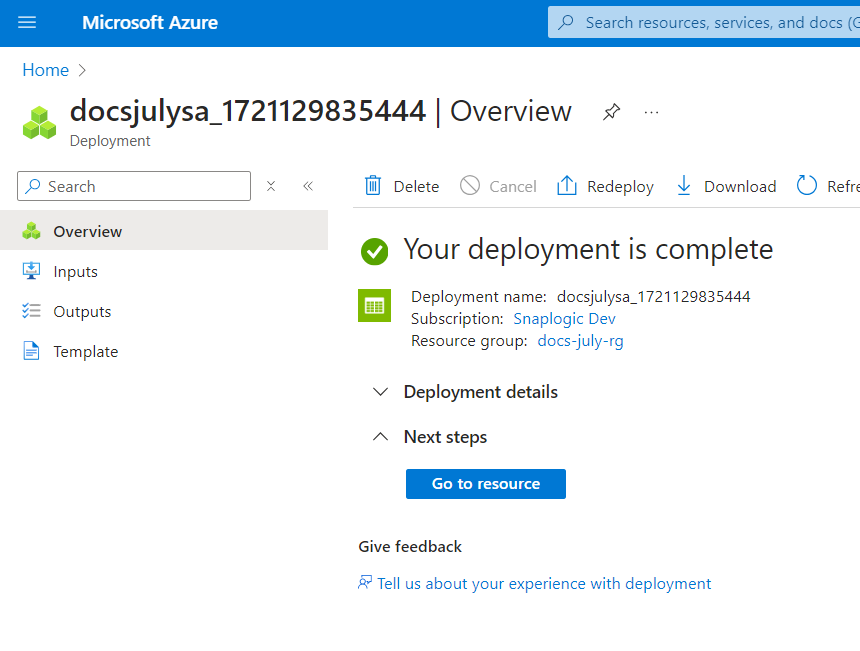The height and width of the screenshot is (651, 860).
Task: Collapse the Next steps section
Action: 380,437
